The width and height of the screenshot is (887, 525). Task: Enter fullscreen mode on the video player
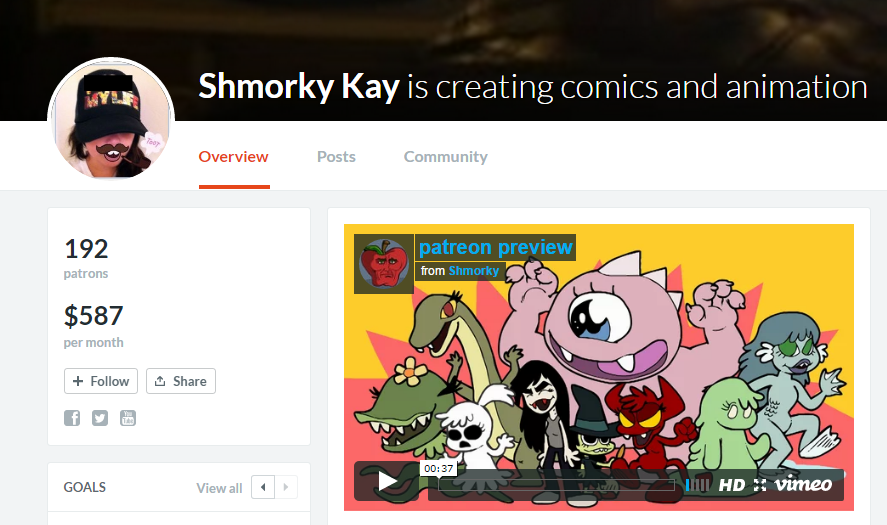pyautogui.click(x=760, y=485)
